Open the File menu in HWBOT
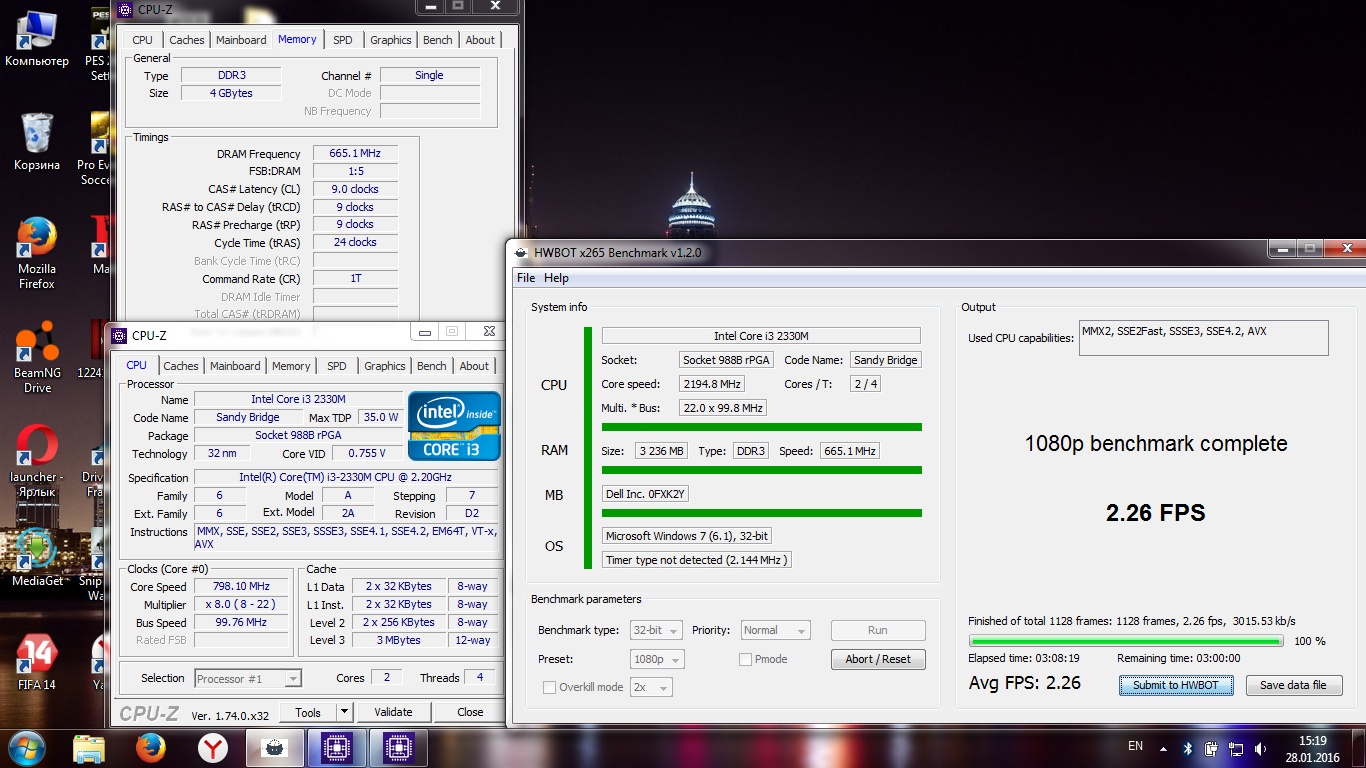Image resolution: width=1366 pixels, height=768 pixels. coord(526,278)
